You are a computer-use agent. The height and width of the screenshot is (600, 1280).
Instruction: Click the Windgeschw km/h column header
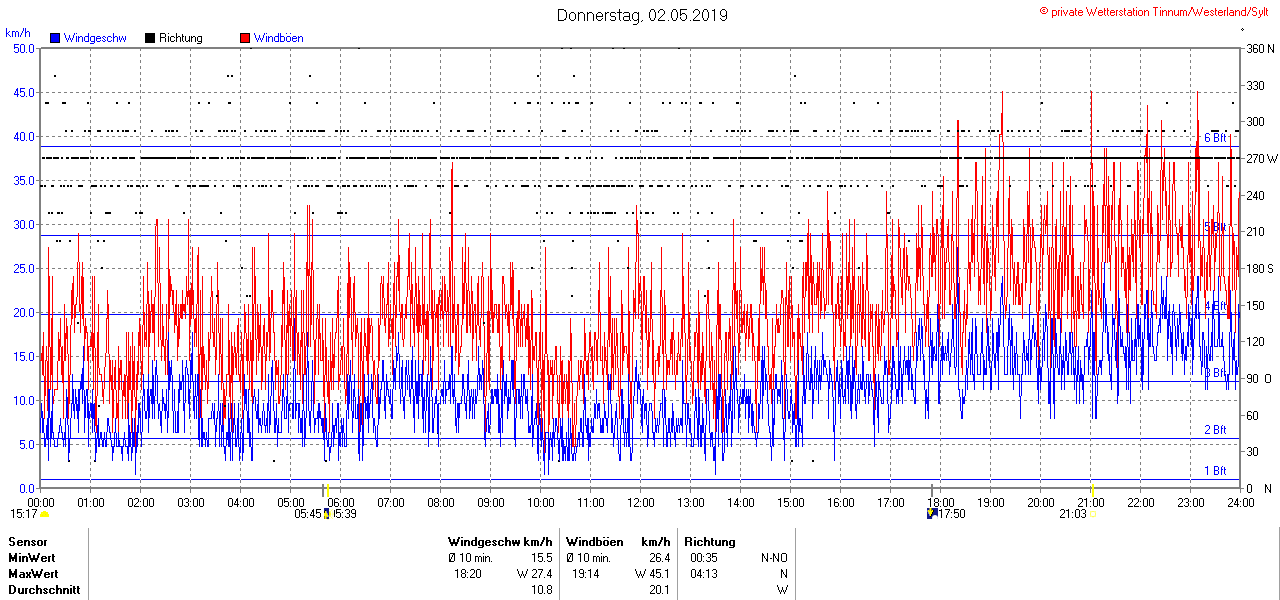tap(500, 541)
